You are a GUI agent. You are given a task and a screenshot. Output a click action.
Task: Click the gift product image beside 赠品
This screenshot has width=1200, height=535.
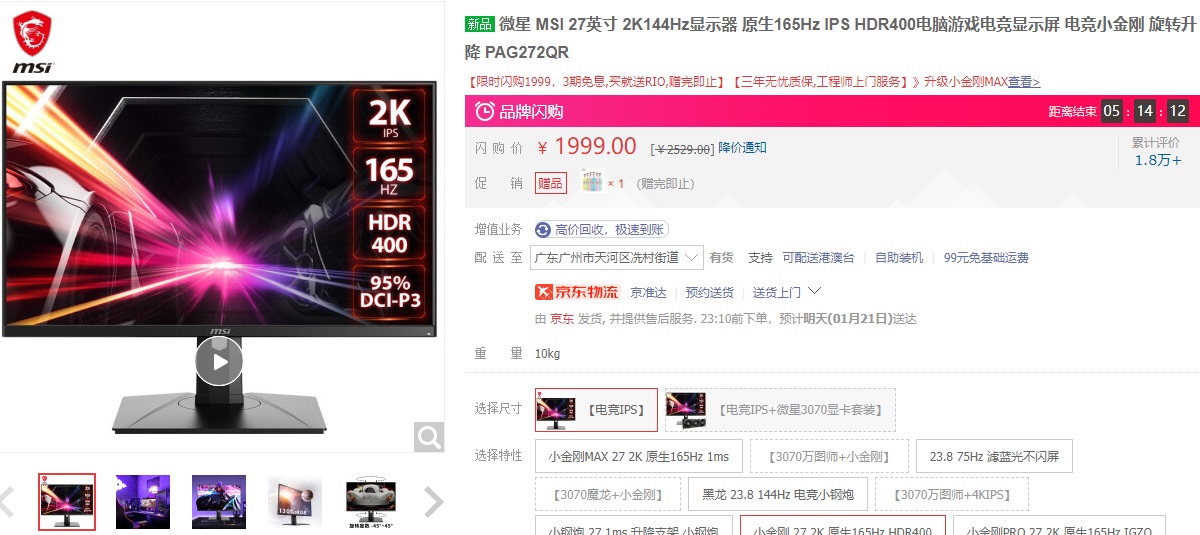[x=593, y=183]
